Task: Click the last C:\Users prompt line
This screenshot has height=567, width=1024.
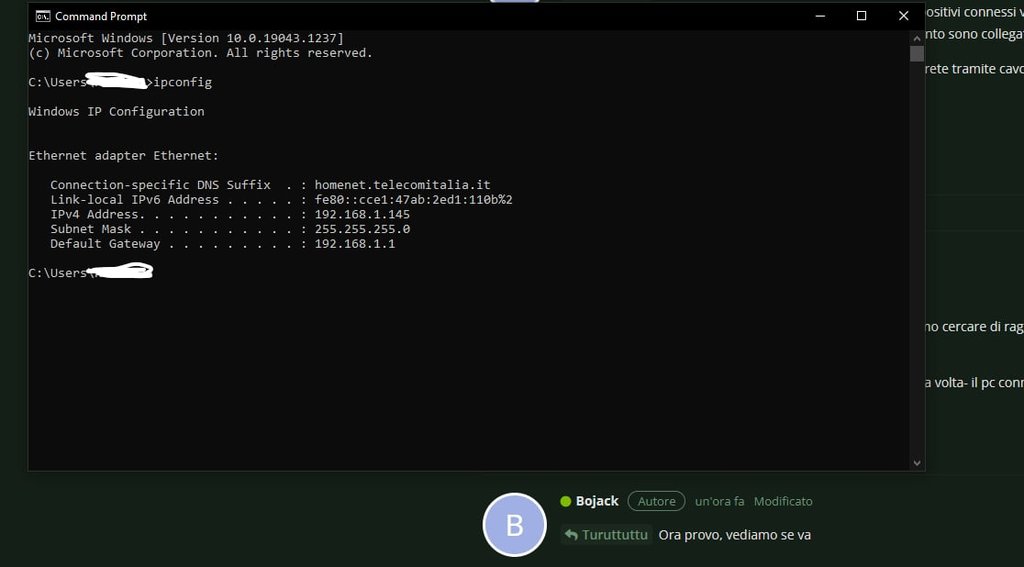Action: click(91, 272)
